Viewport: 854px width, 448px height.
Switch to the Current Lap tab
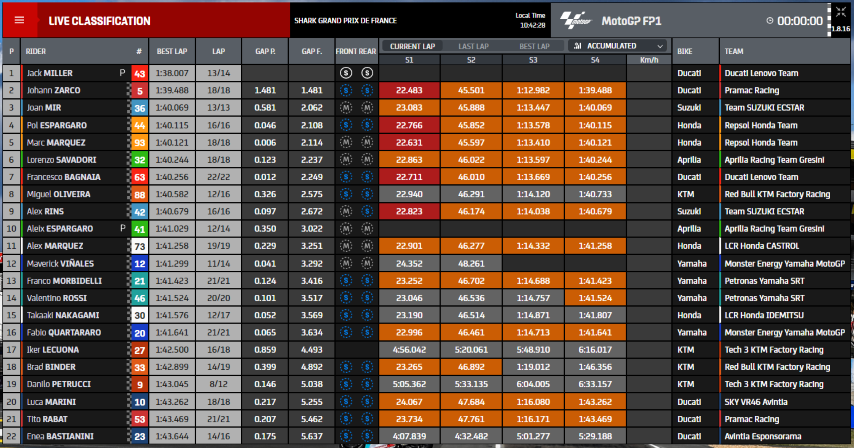(x=412, y=46)
